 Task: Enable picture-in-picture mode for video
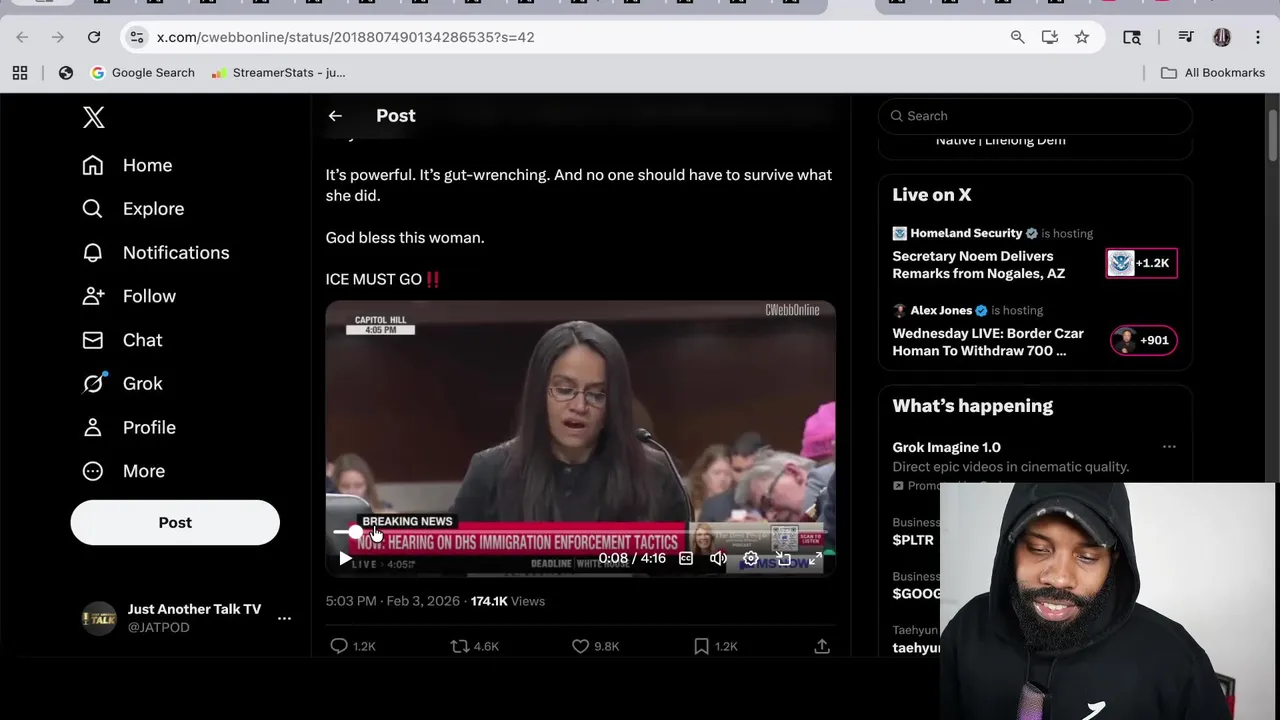pos(783,559)
